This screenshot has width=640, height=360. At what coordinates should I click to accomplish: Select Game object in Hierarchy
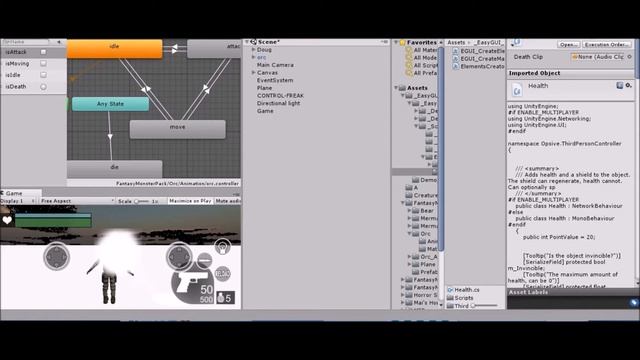265,111
